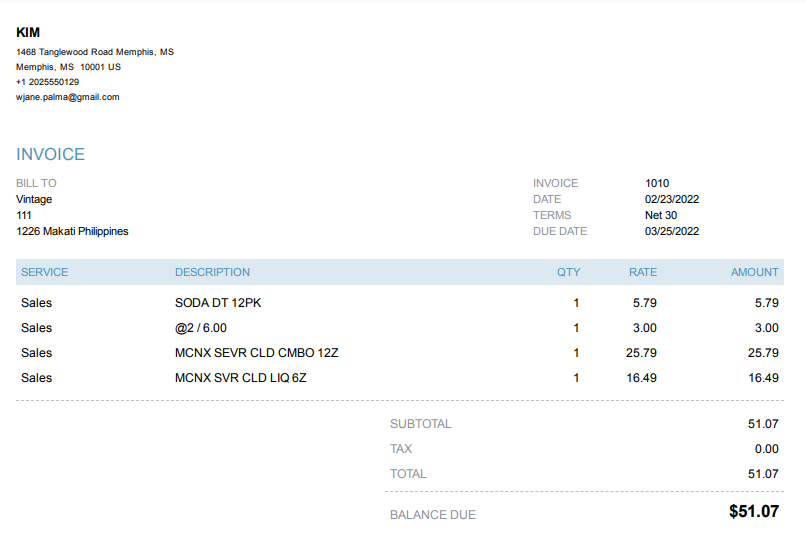Click invoice number 1010
806x542 pixels.
(x=657, y=183)
